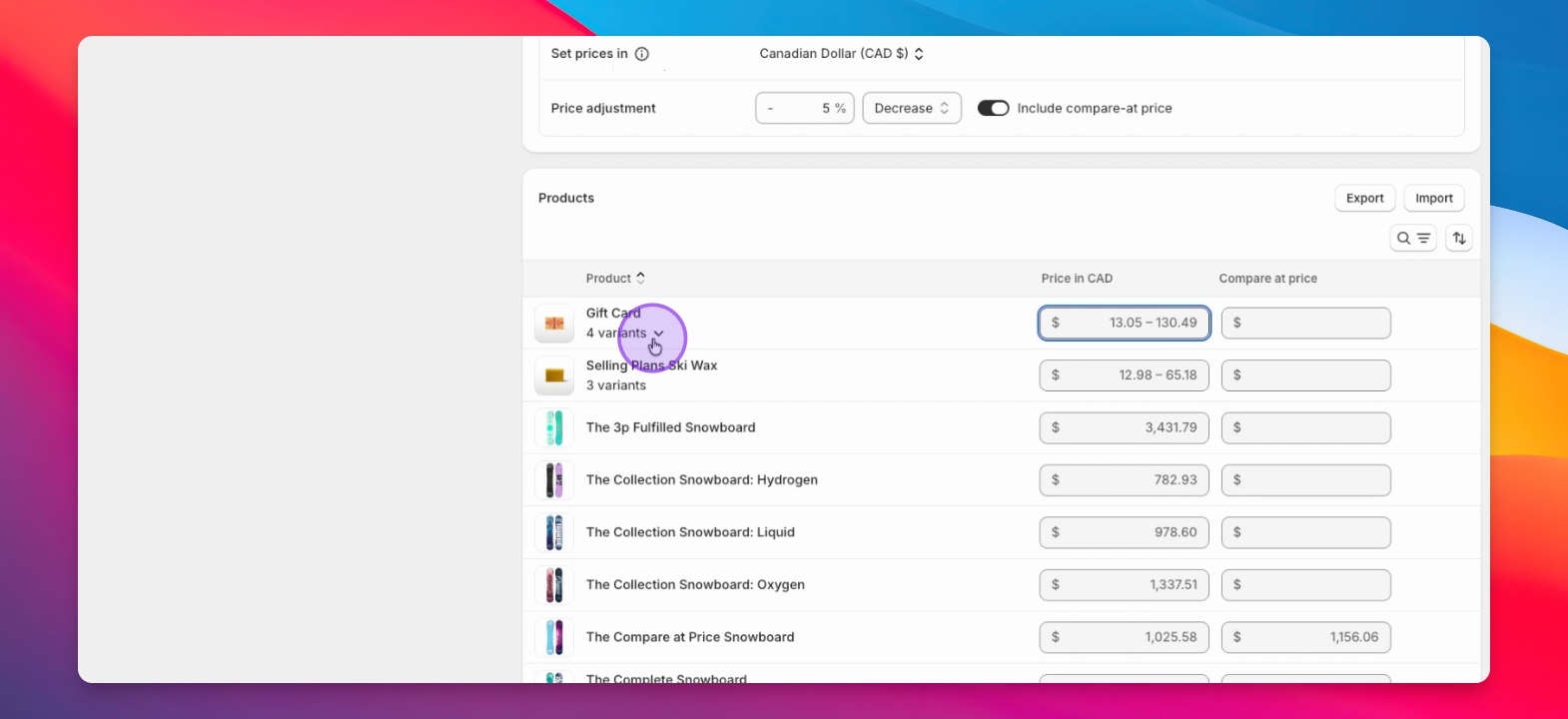
Task: Select The Collection Snowboard: Hydrogen name
Action: click(702, 480)
